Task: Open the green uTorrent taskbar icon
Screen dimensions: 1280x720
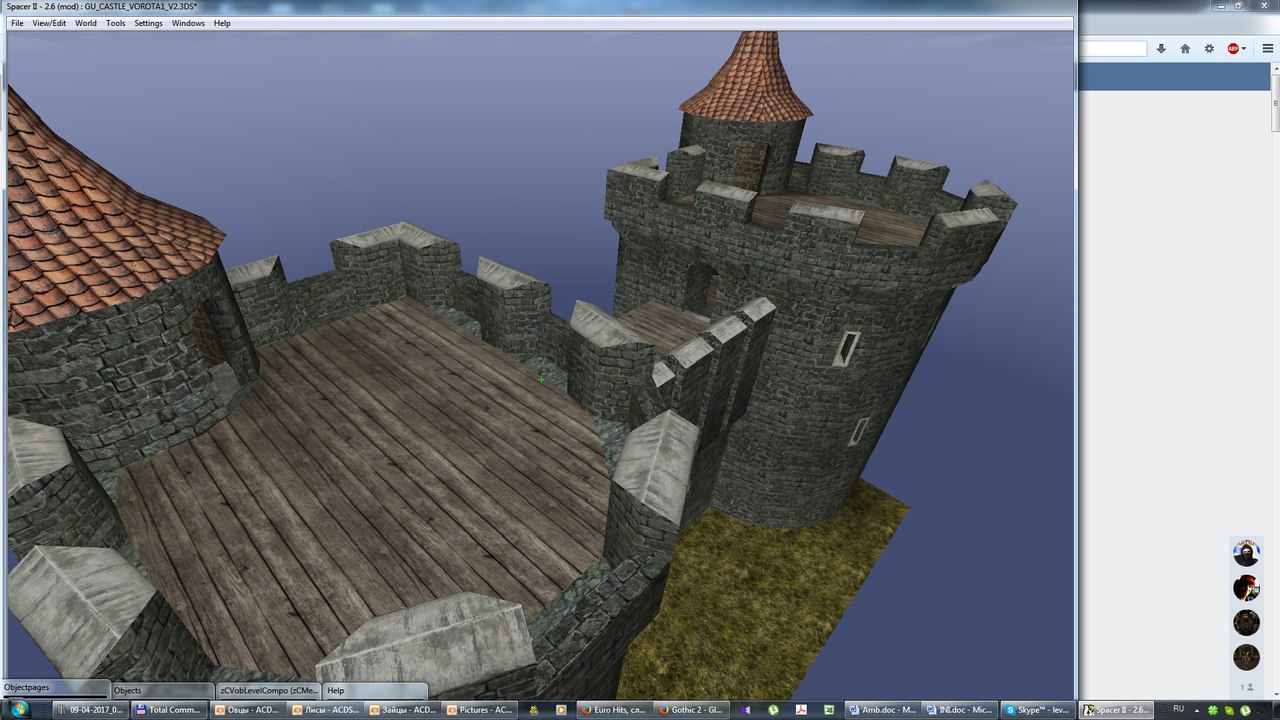Action: click(773, 710)
